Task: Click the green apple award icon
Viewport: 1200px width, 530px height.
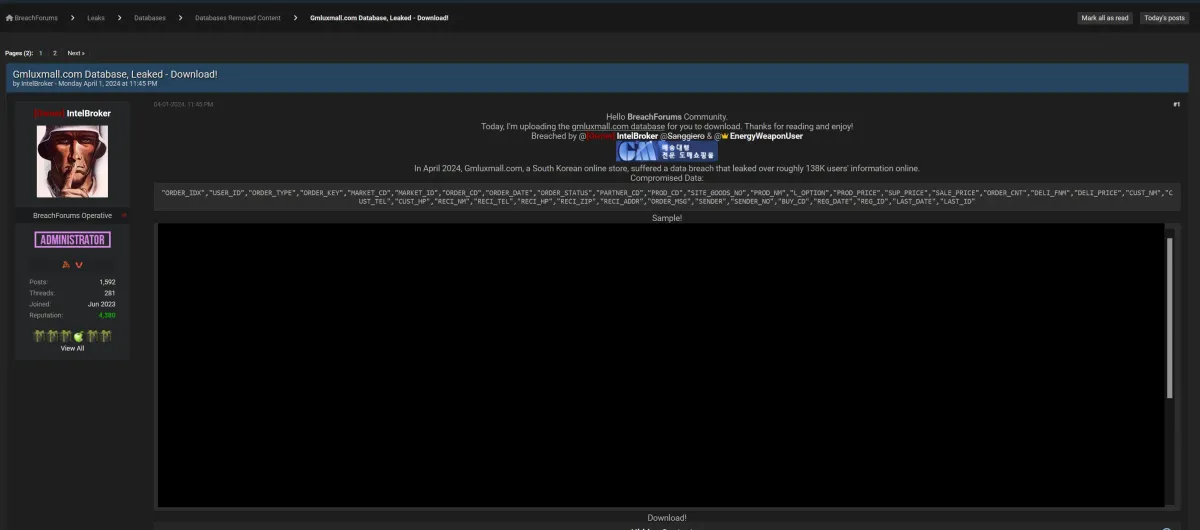Action: pyautogui.click(x=79, y=336)
